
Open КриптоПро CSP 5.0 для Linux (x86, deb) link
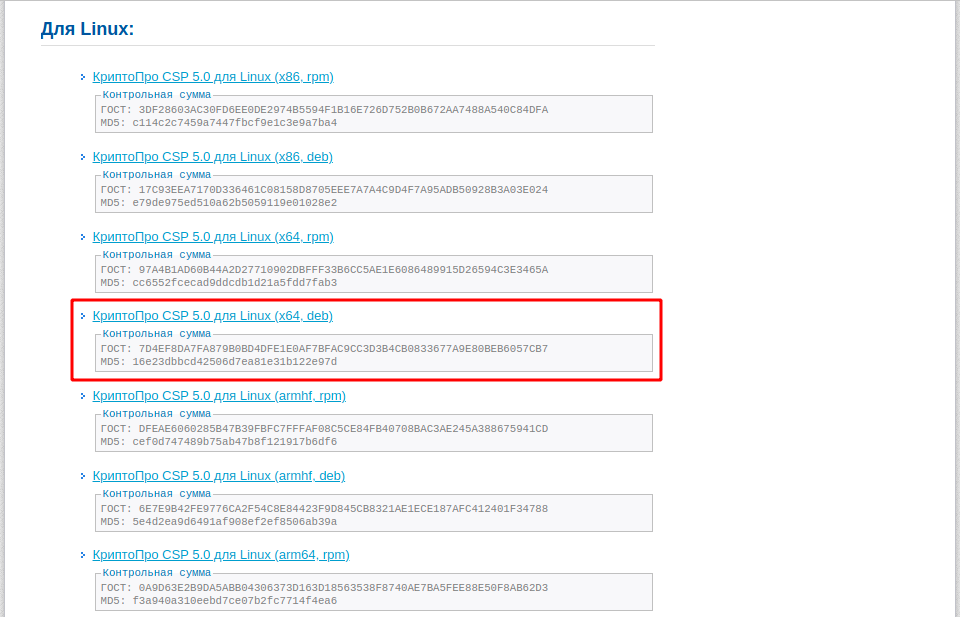point(212,157)
